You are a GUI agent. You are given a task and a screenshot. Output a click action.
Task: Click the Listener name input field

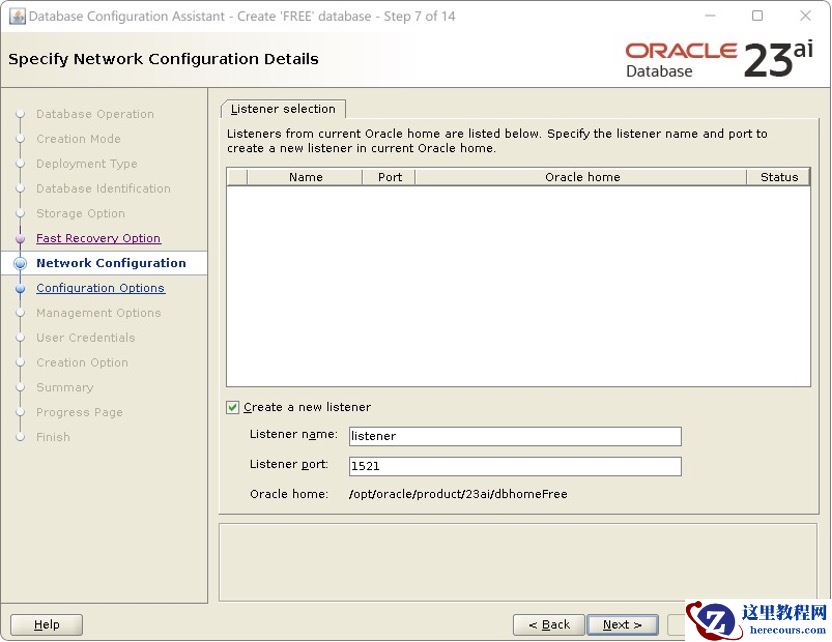coord(515,436)
